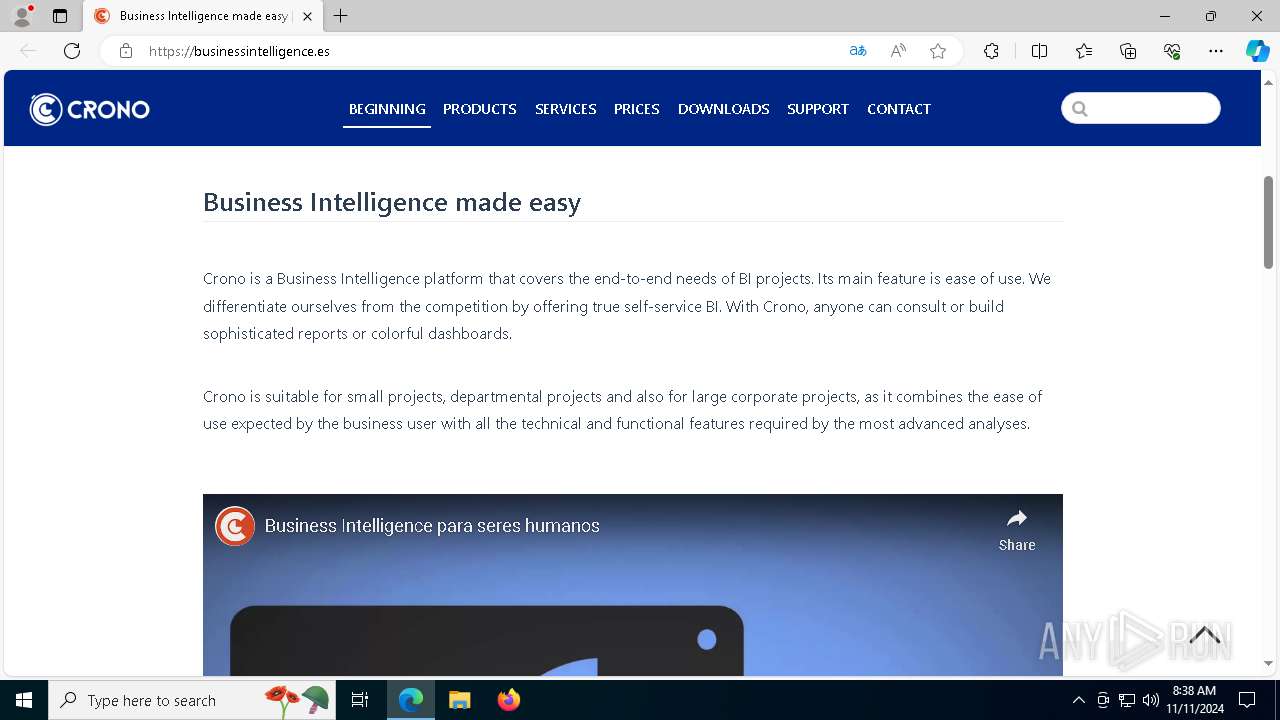Add page to favorites star
Viewport: 1280px width, 720px height.
pos(938,51)
